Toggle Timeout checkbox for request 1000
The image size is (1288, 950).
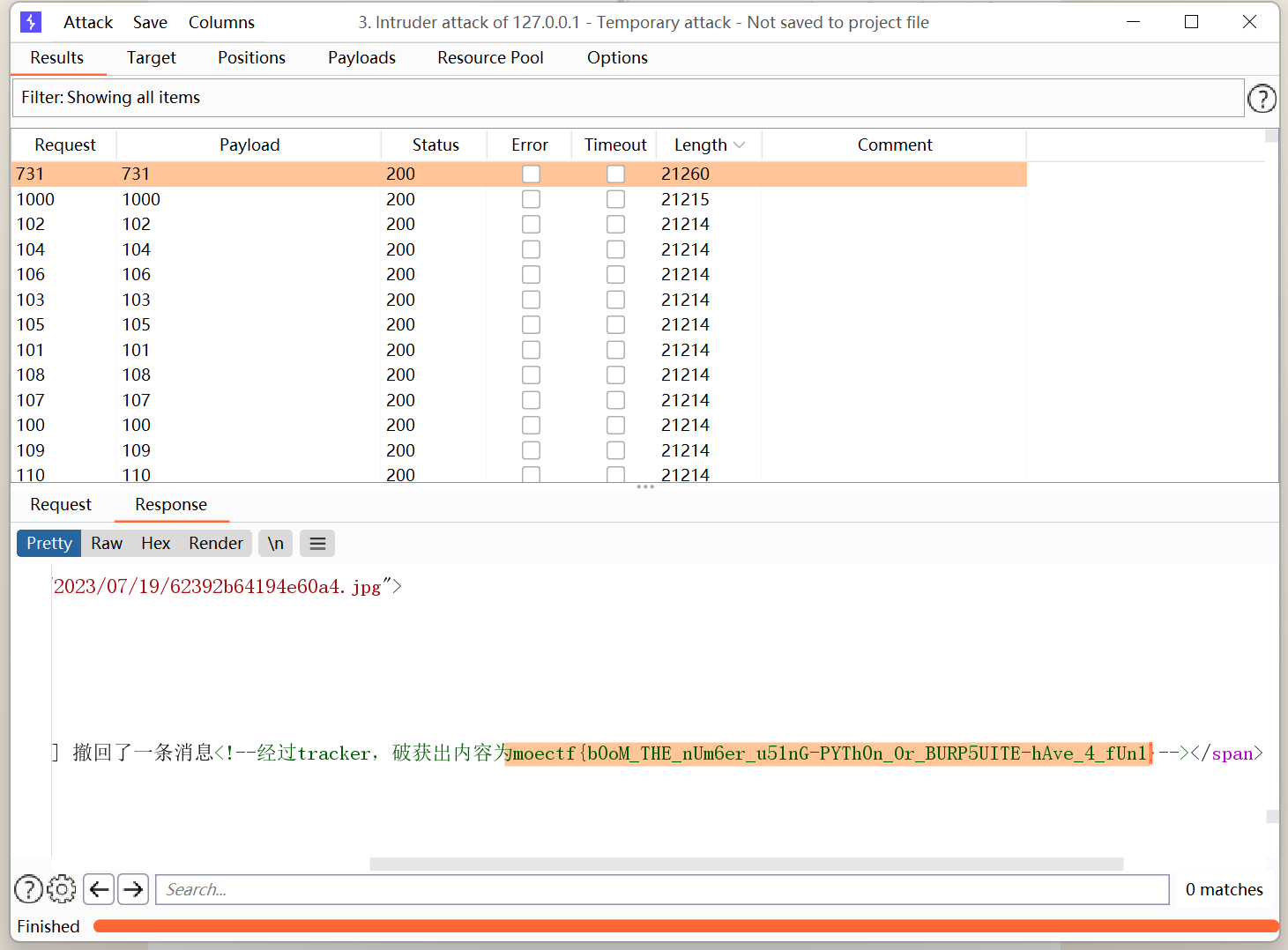(x=615, y=199)
